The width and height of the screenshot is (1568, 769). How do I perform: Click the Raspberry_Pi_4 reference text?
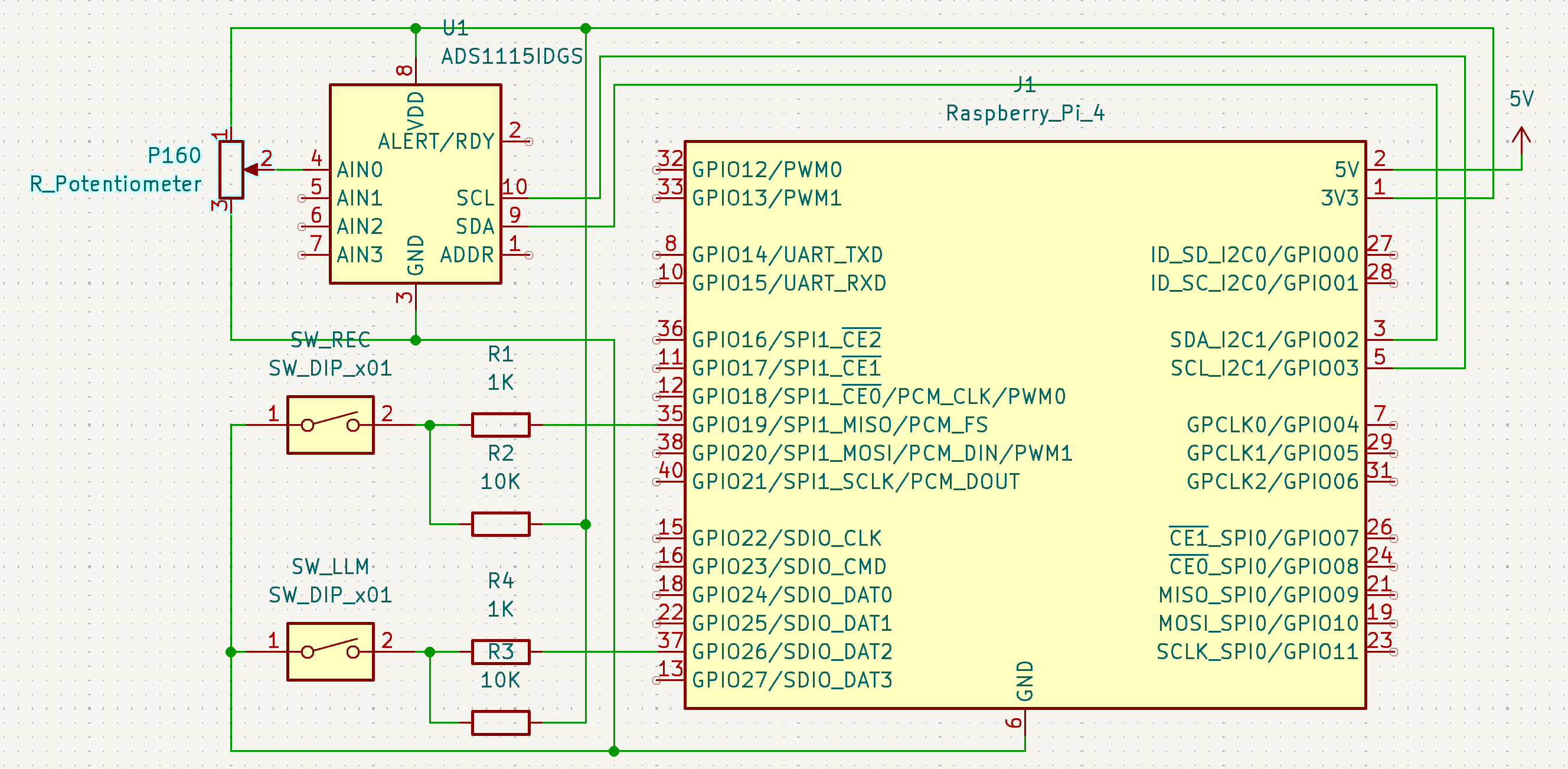click(1025, 113)
